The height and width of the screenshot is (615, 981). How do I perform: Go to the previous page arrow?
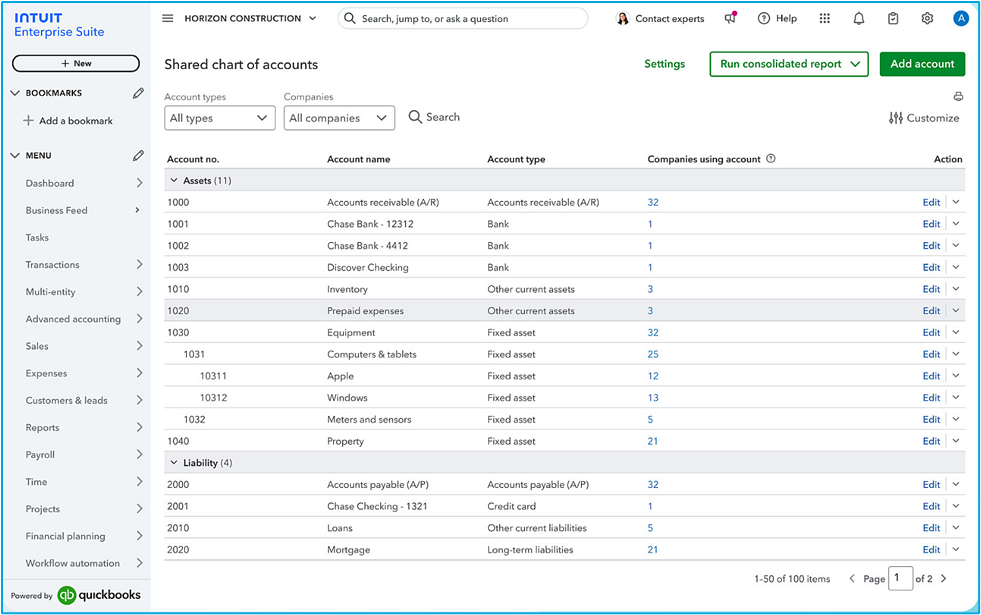851,579
